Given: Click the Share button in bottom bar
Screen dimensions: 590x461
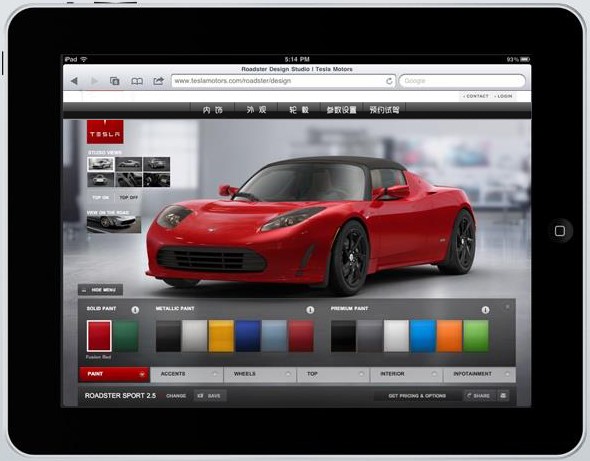Looking at the screenshot, I should [479, 396].
